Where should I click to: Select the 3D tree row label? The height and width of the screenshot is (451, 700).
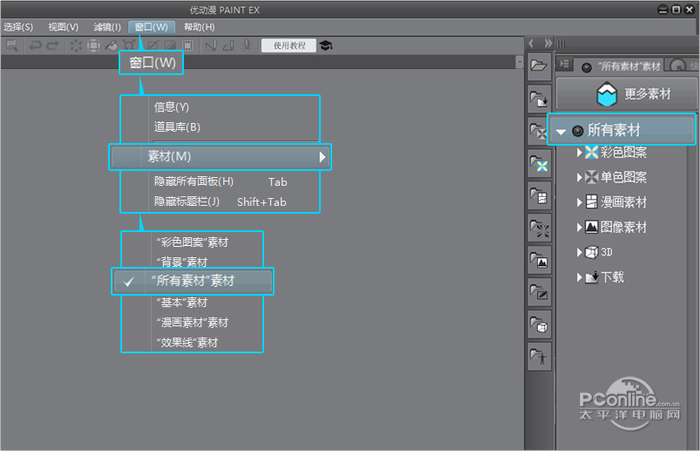(x=606, y=253)
